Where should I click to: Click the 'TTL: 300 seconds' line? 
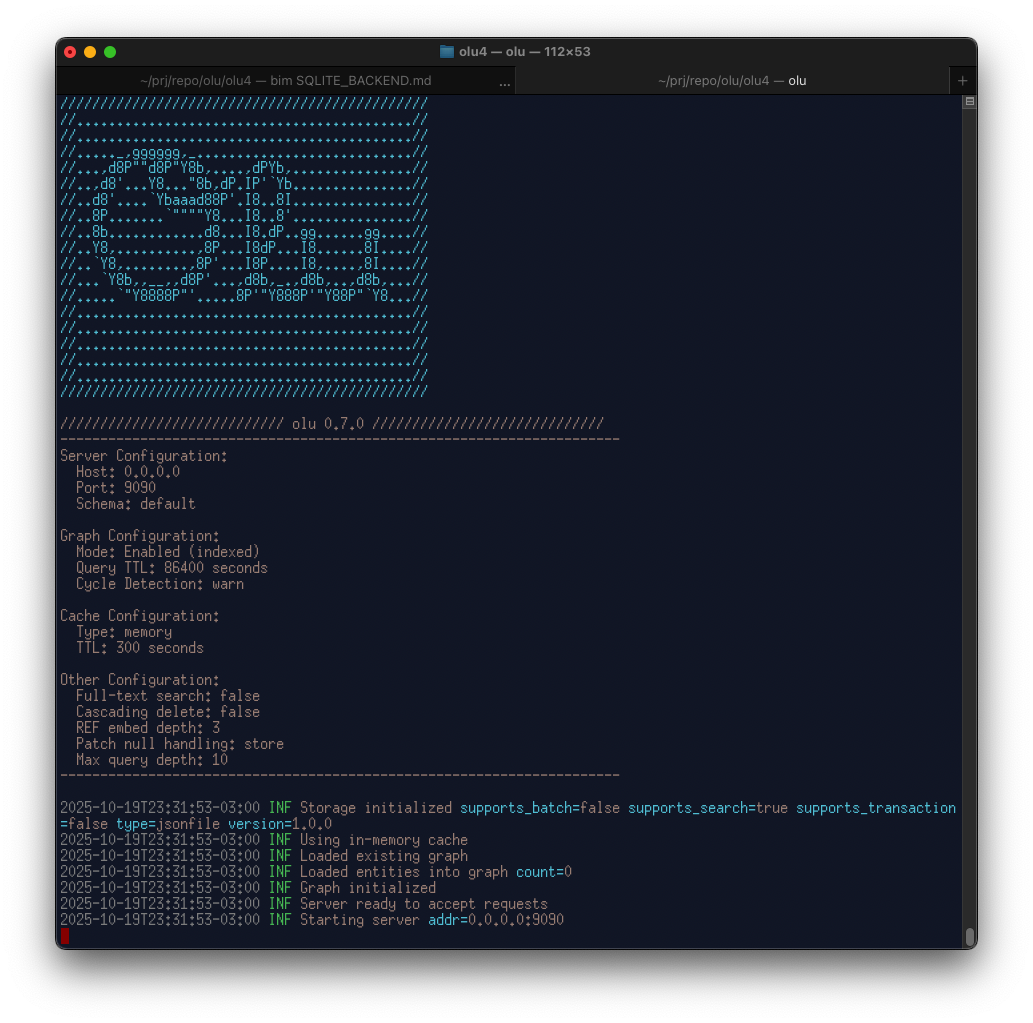[x=140, y=648]
